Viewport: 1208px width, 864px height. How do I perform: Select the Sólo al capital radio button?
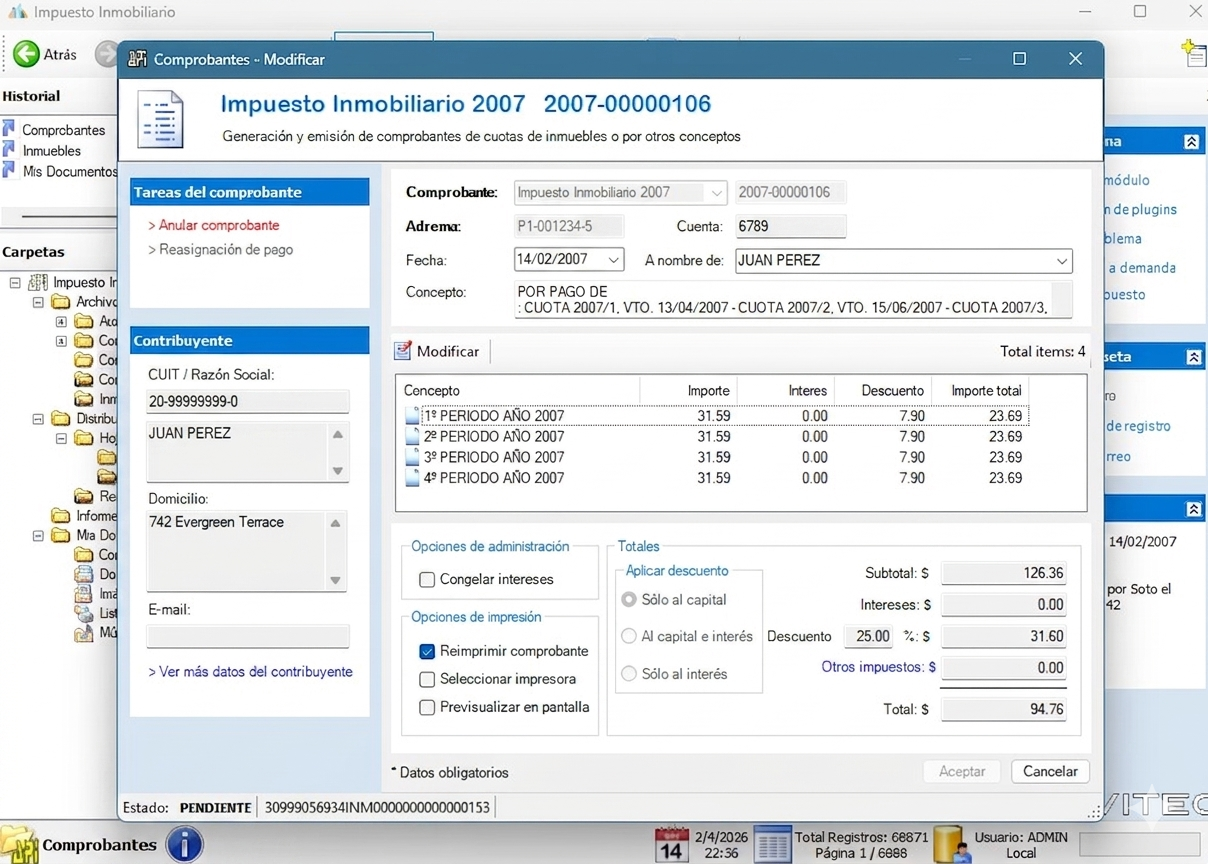[x=629, y=600]
